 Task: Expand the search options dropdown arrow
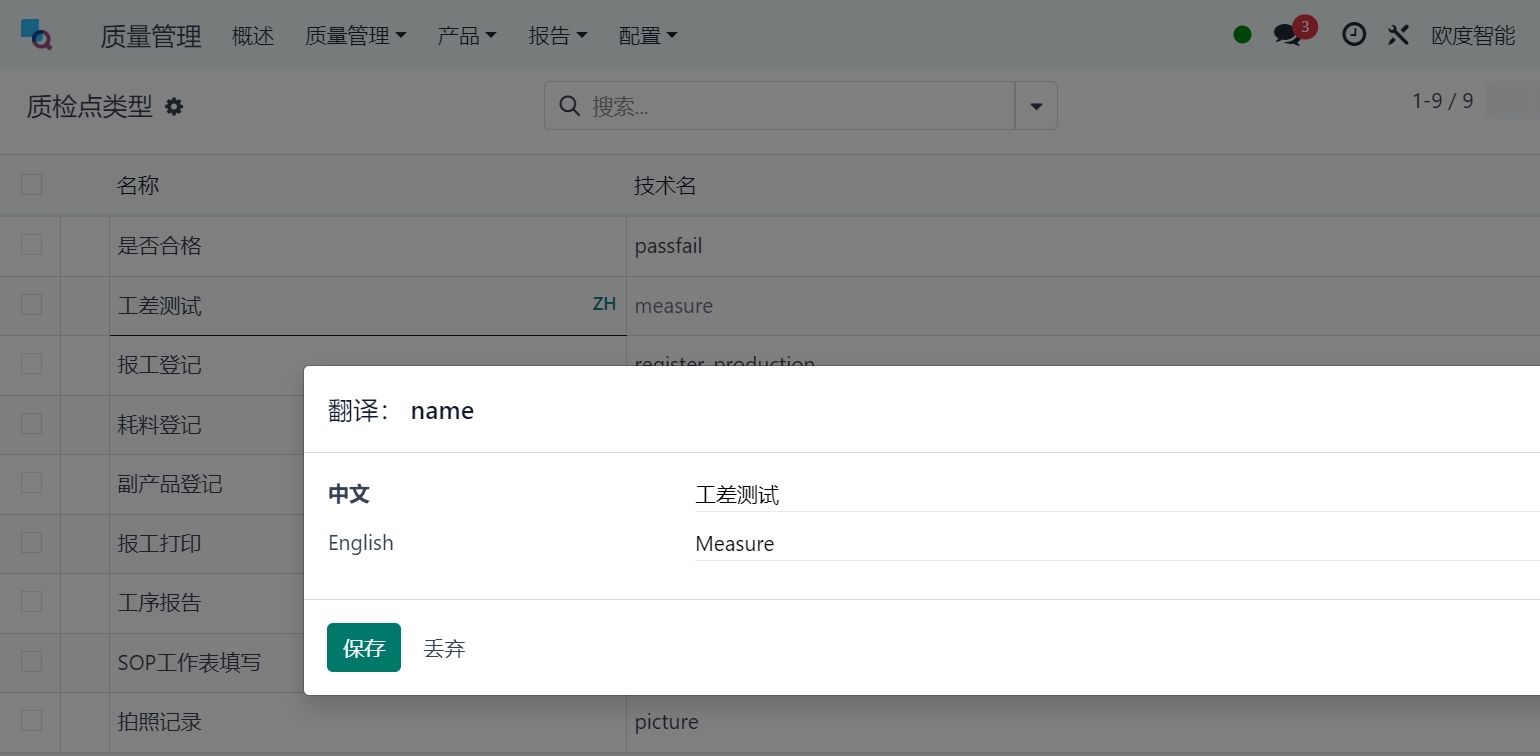click(x=1036, y=106)
